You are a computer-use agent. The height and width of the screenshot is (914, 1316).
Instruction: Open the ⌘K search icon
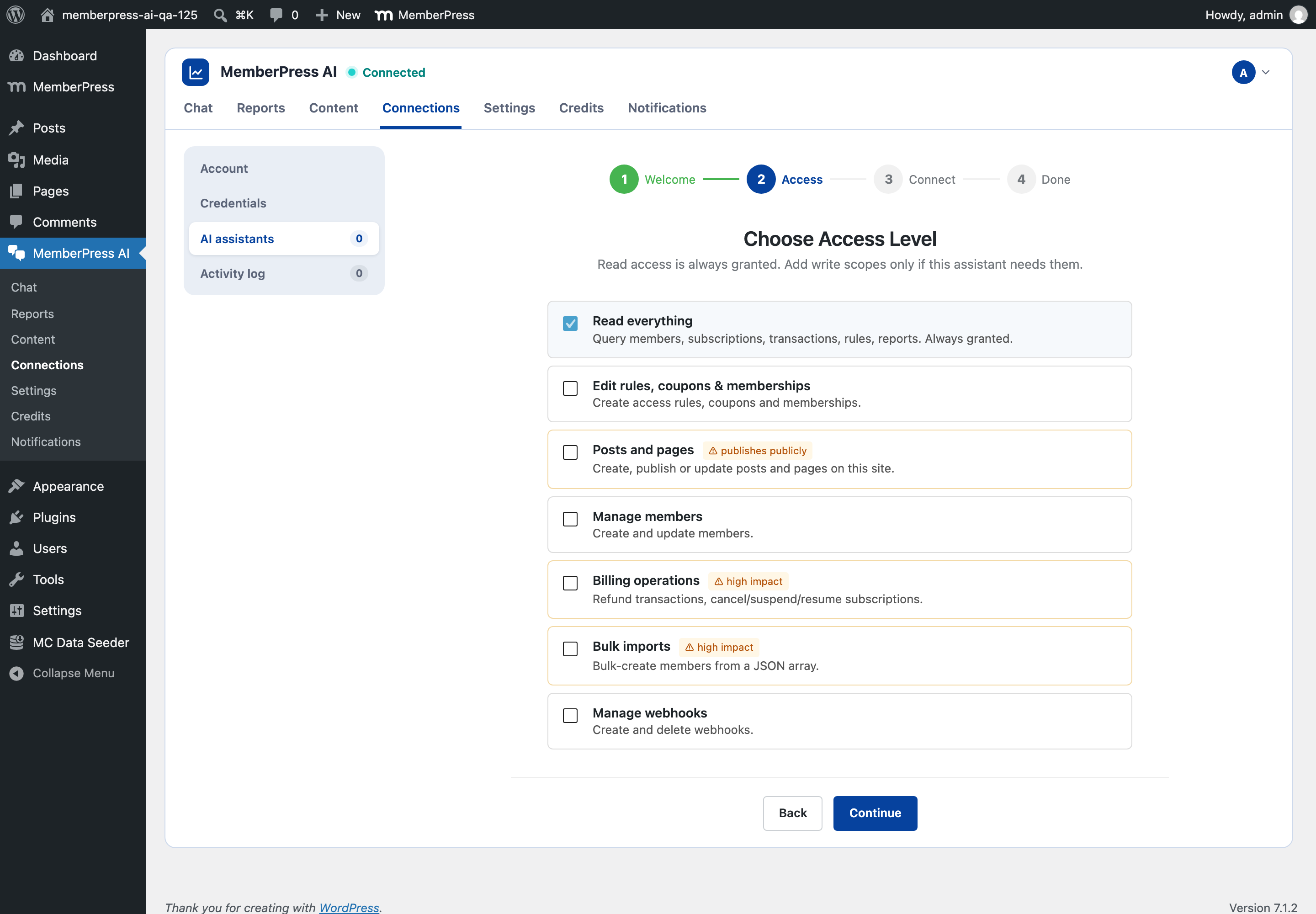tap(220, 15)
